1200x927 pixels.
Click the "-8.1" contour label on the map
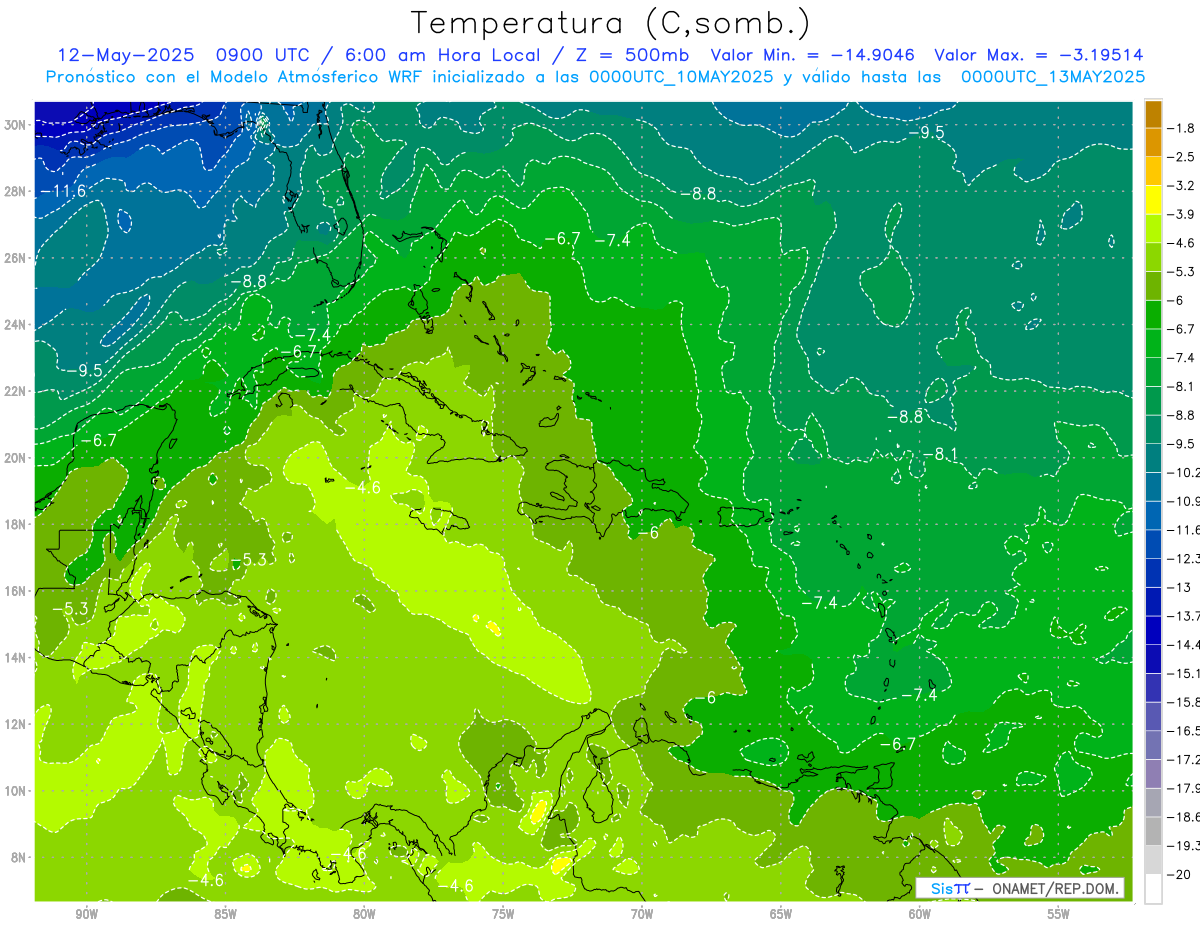(940, 454)
